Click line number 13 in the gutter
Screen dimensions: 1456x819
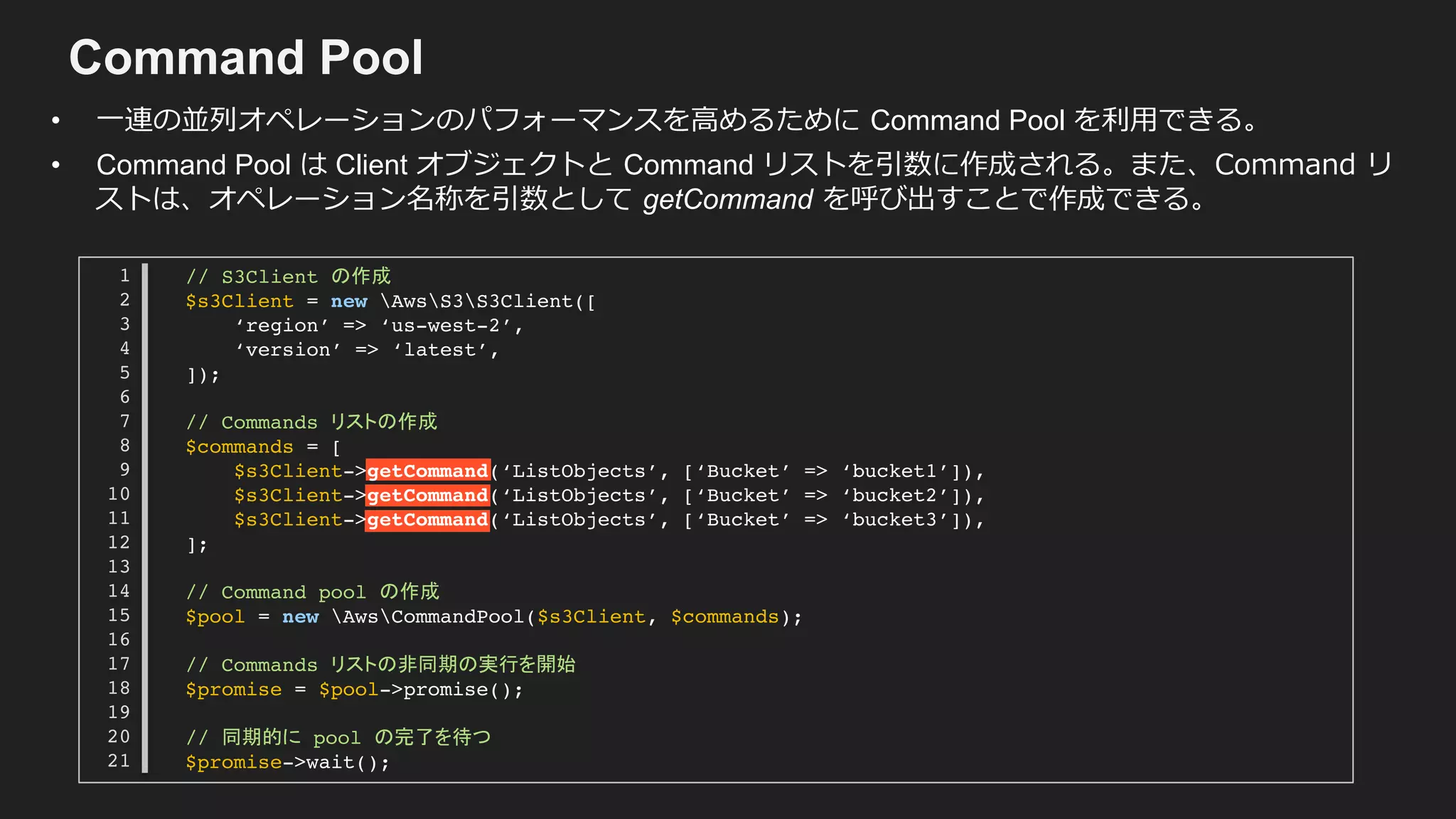point(119,567)
